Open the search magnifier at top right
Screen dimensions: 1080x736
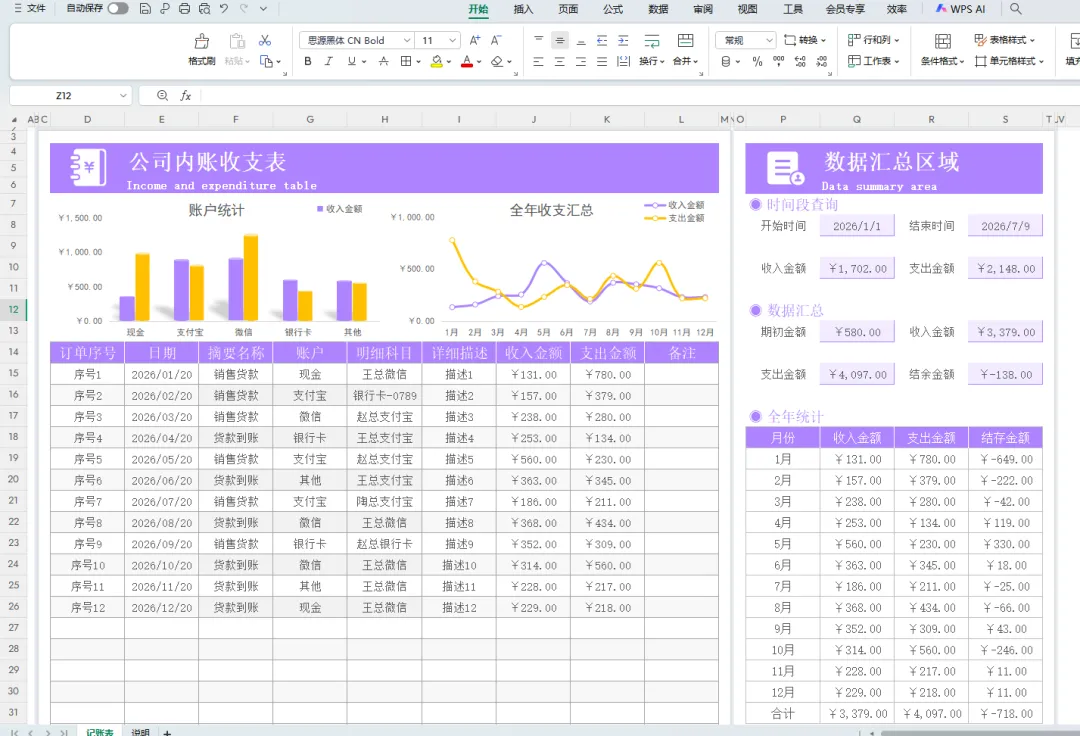(1015, 9)
